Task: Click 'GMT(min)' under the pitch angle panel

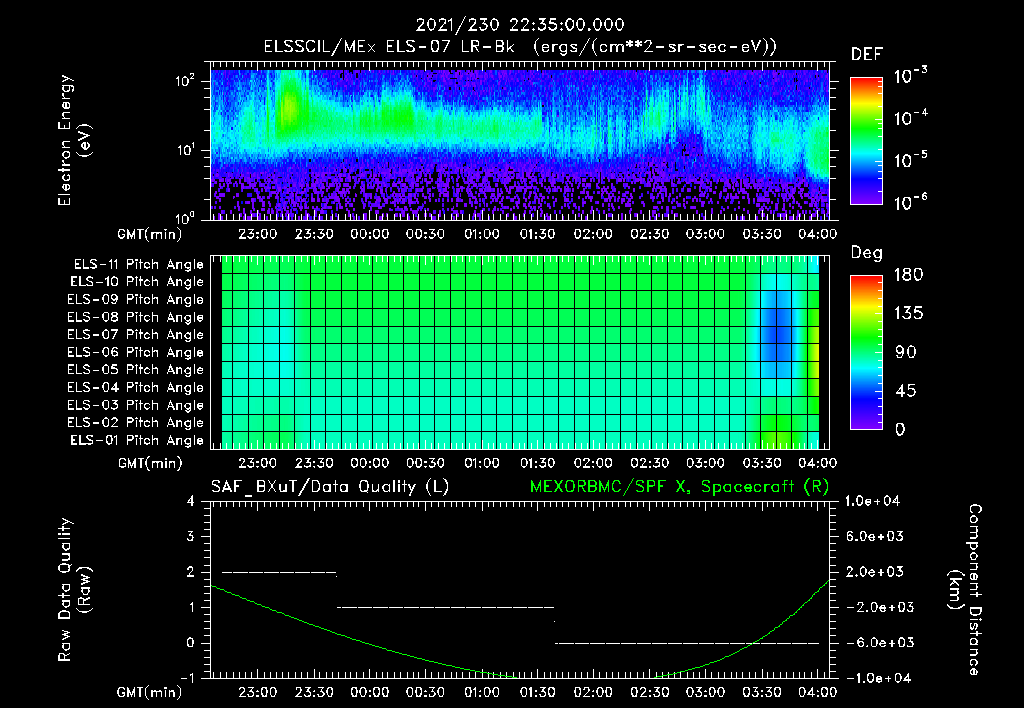Action: pyautogui.click(x=149, y=463)
